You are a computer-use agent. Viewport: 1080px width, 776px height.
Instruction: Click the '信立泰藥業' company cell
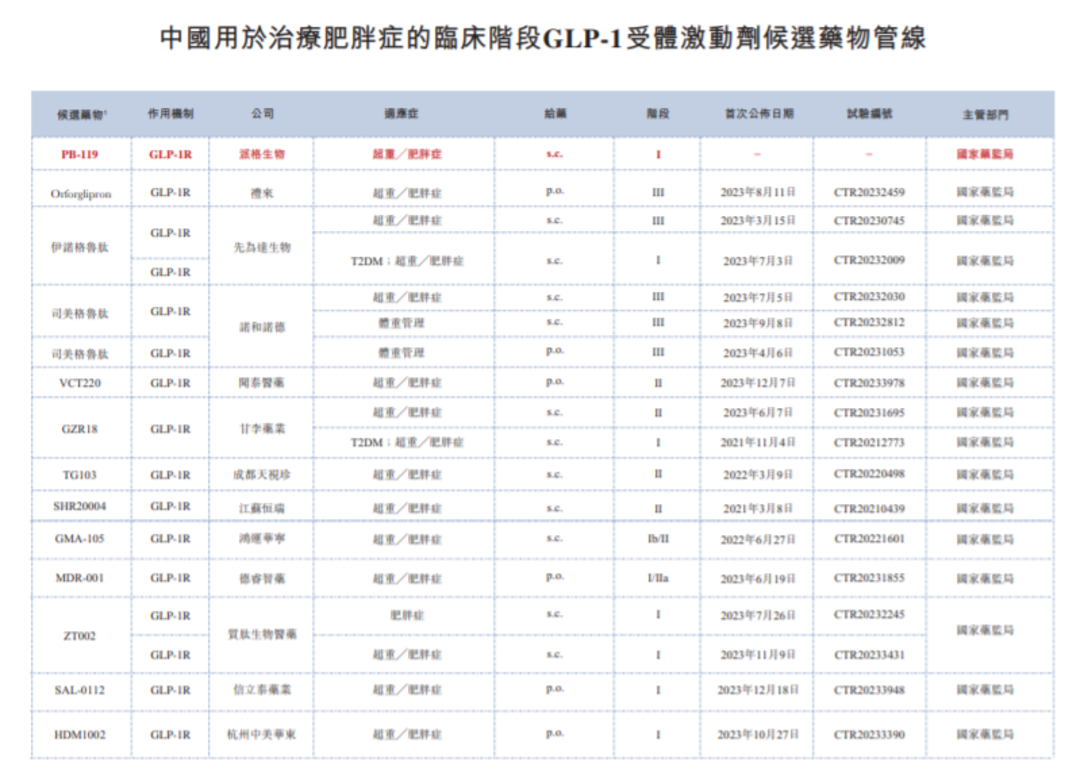click(262, 690)
